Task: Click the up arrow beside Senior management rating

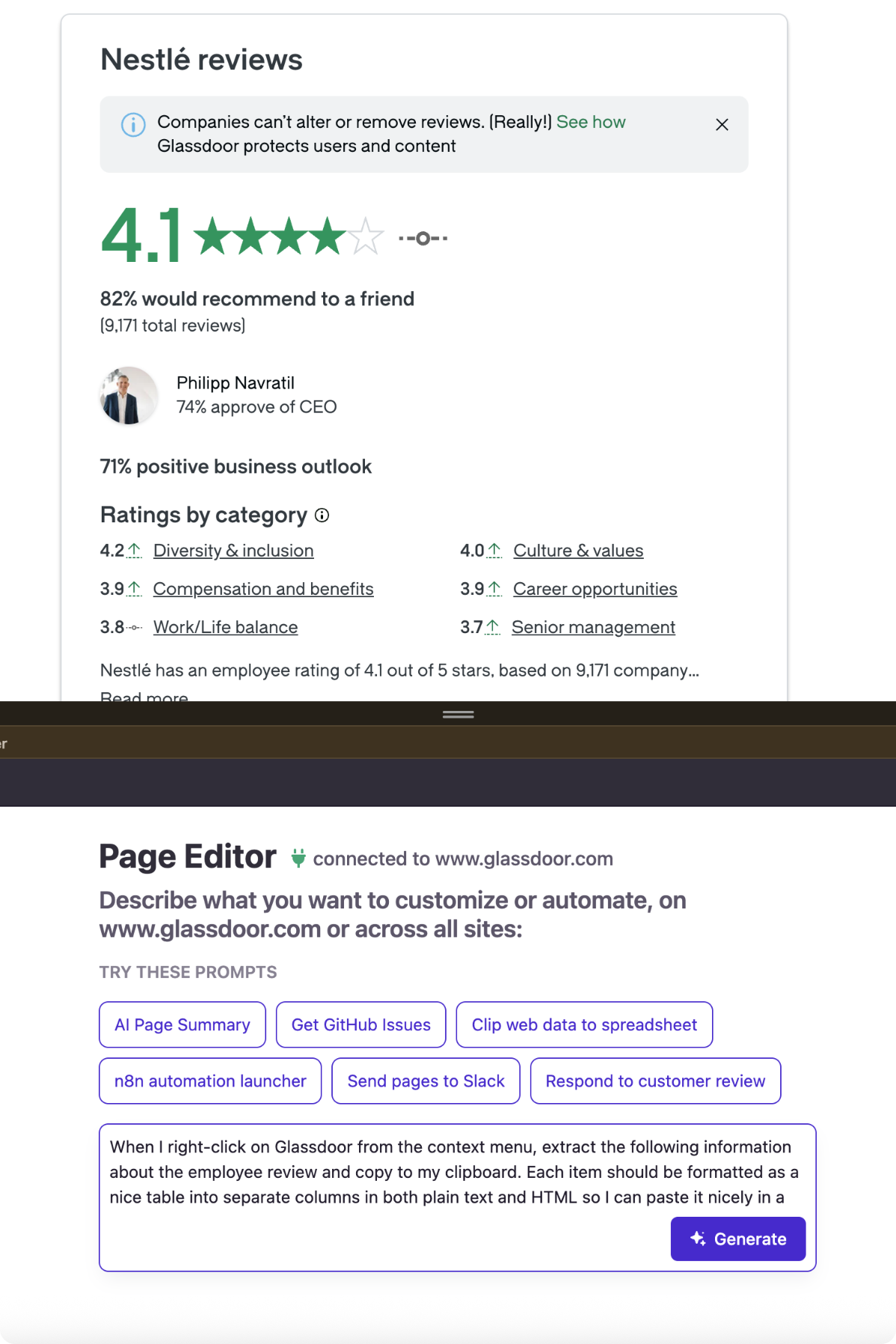Action: [493, 627]
